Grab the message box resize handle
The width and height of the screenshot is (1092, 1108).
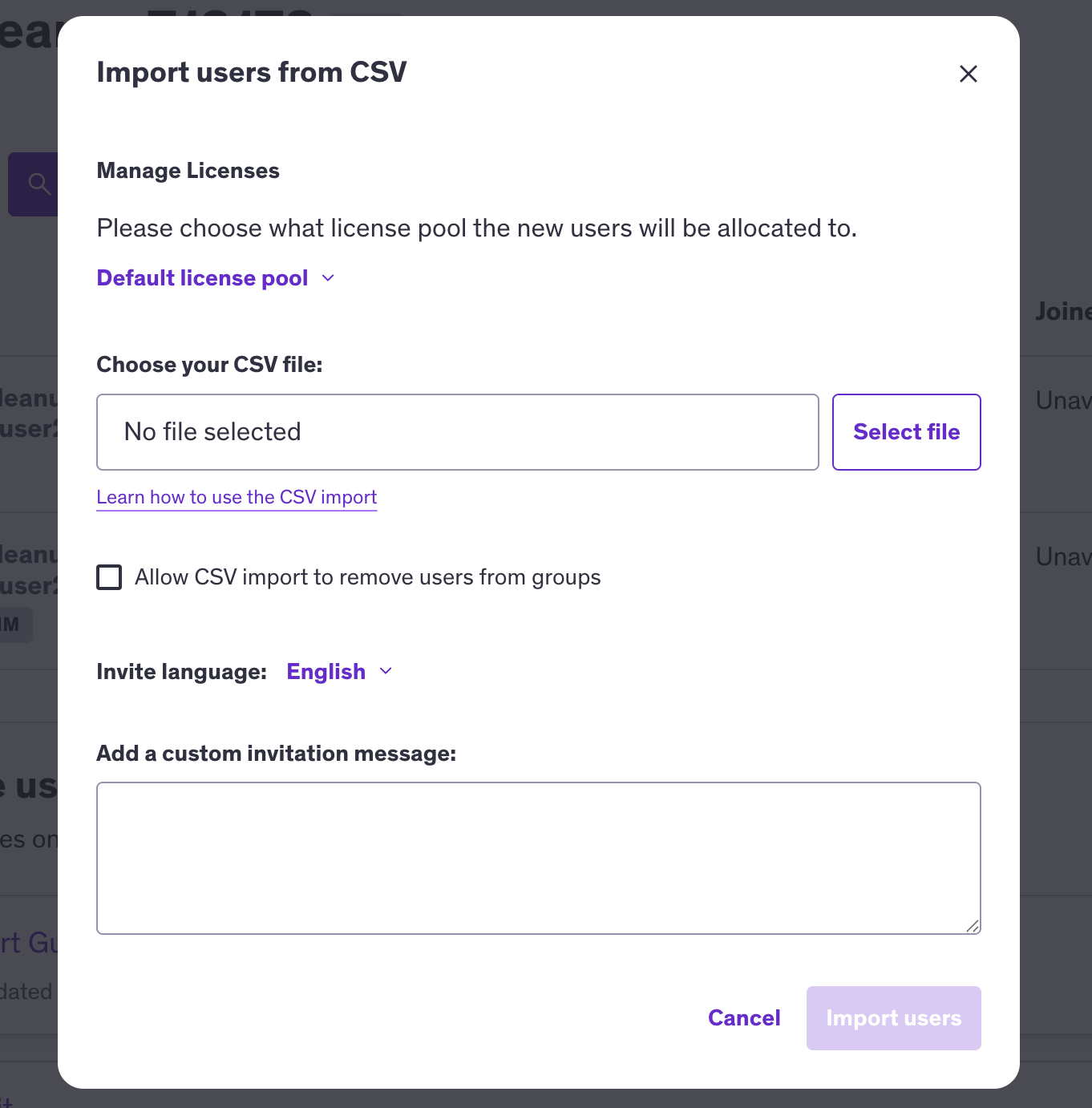point(972,925)
